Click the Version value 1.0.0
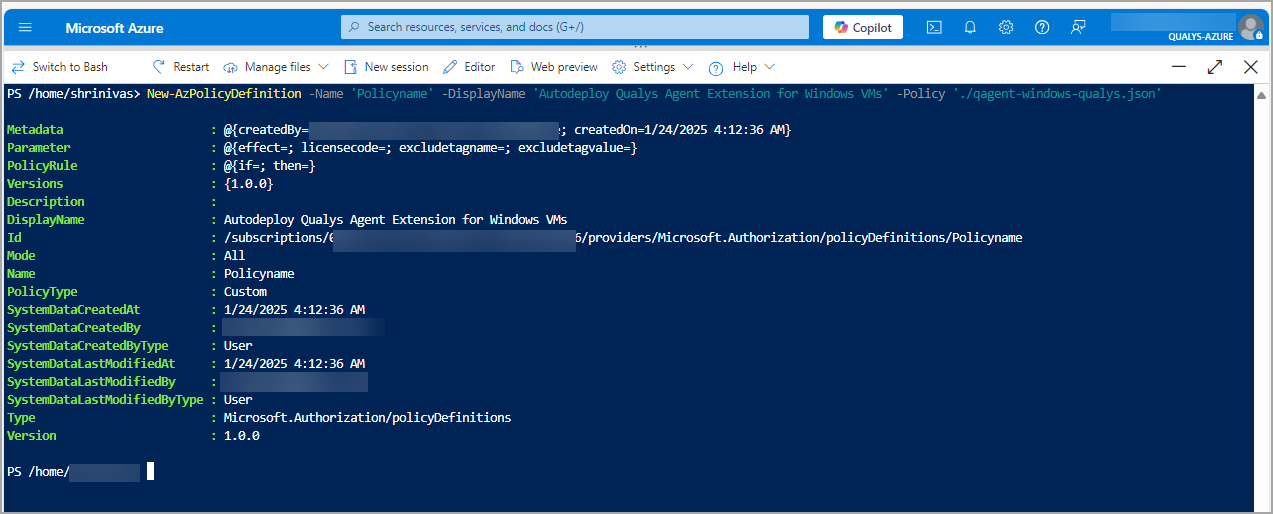 point(242,436)
